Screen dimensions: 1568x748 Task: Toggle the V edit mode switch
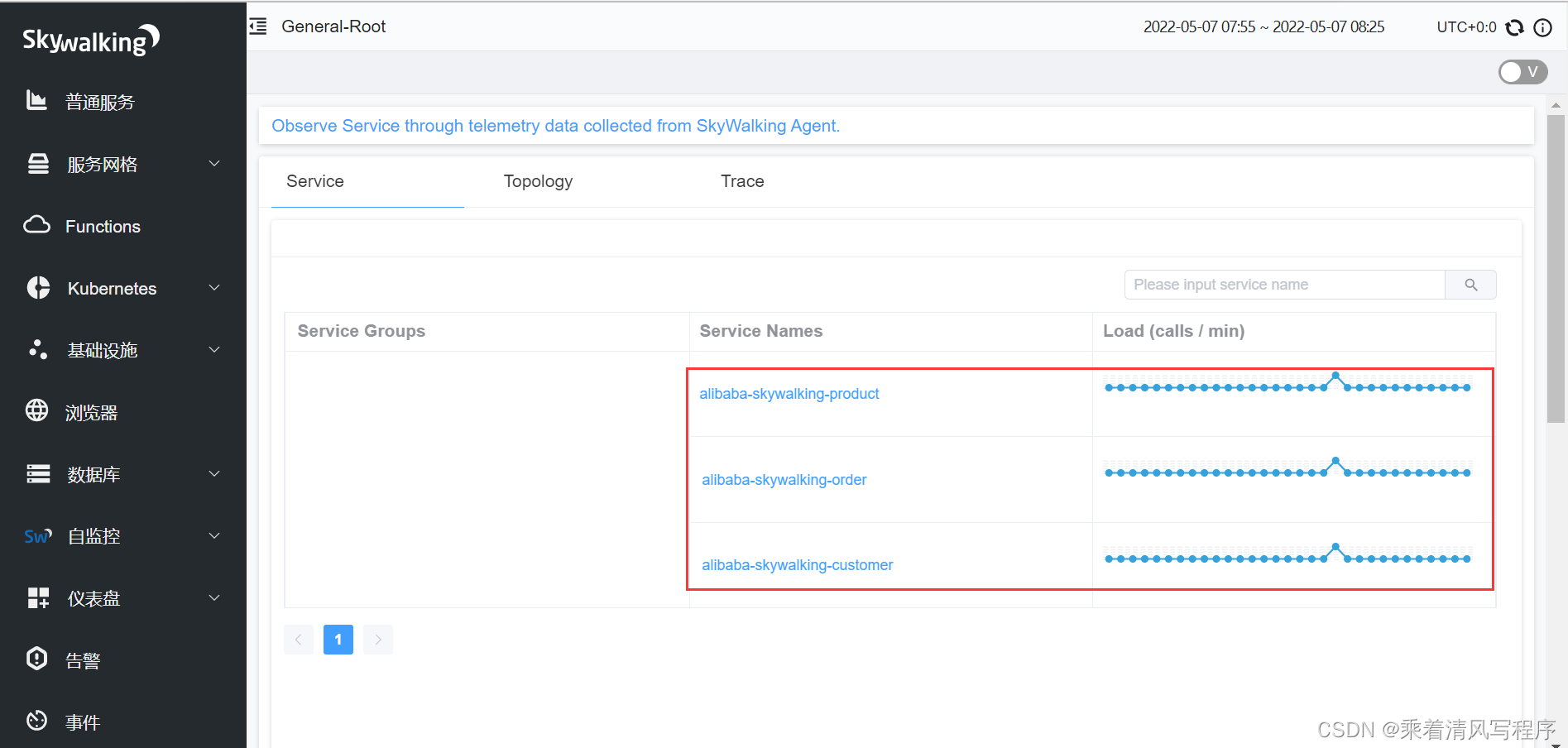1522,72
